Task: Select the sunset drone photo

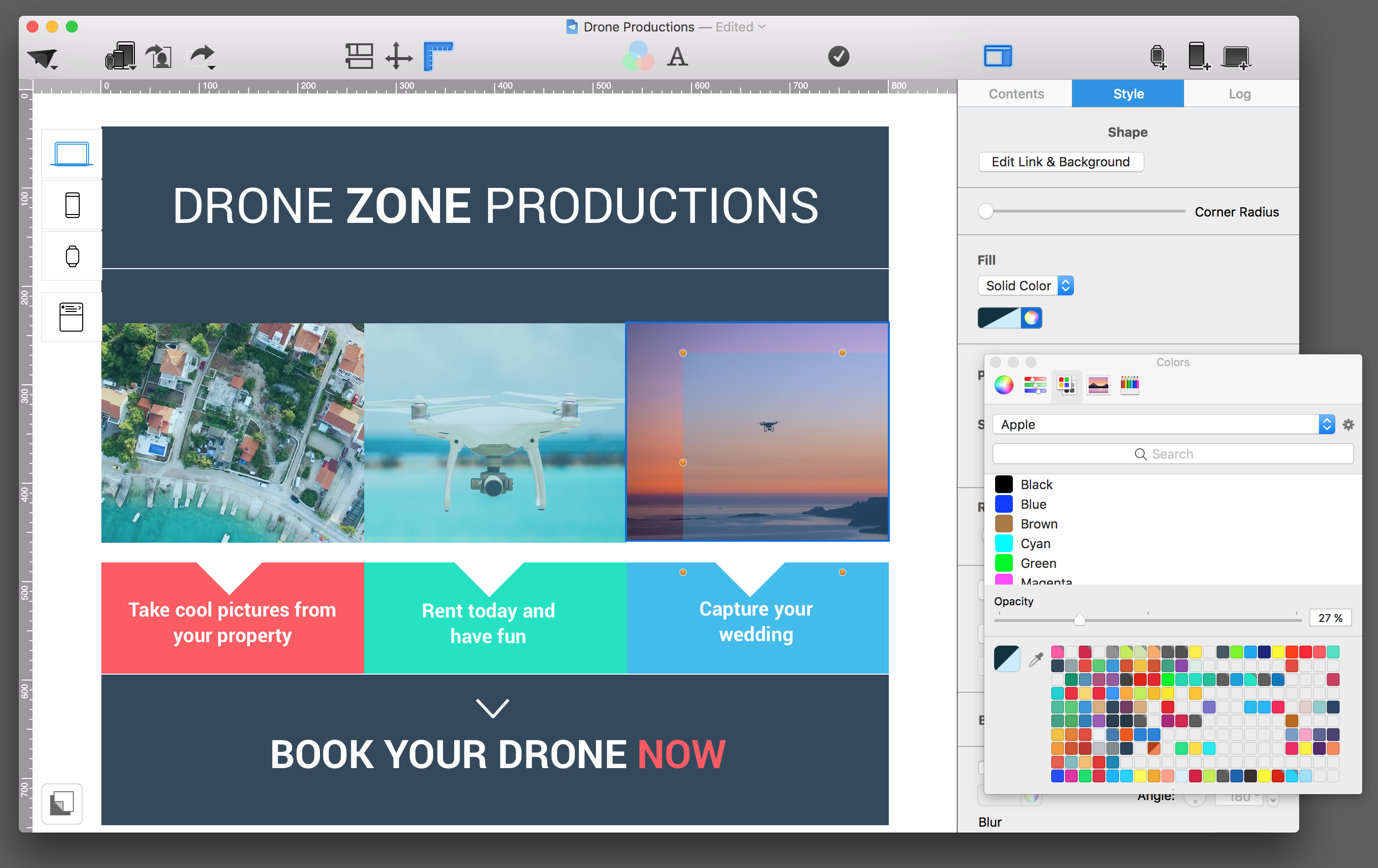Action: pos(757,432)
